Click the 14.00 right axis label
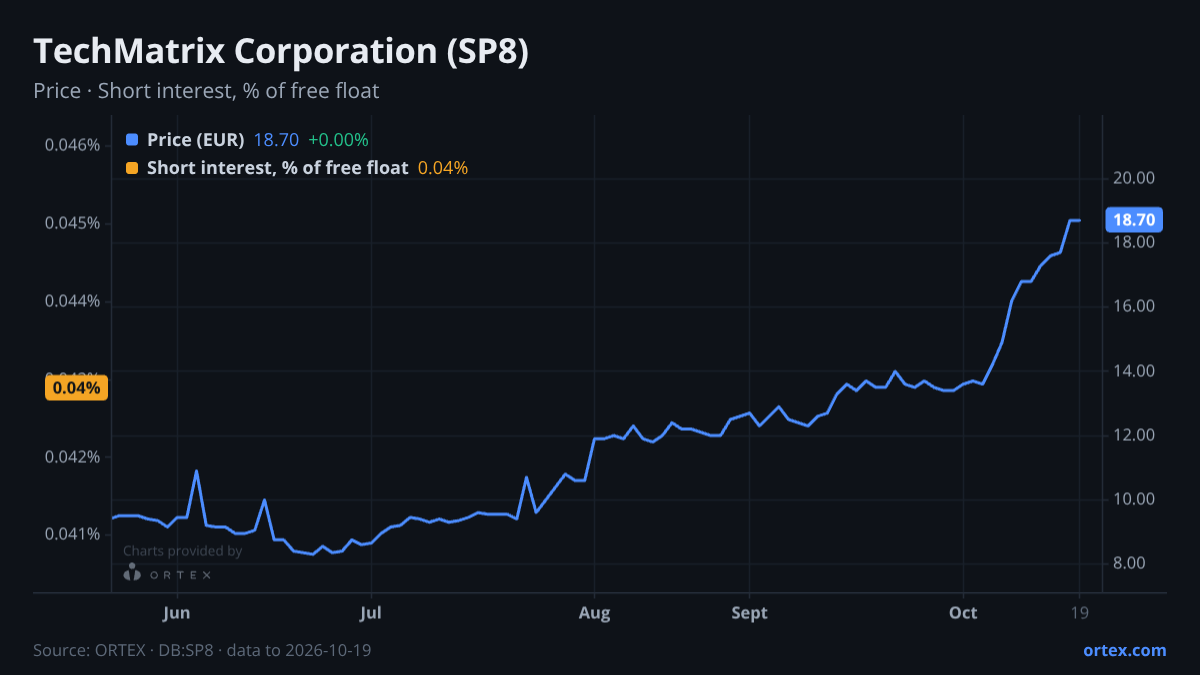 click(1134, 371)
